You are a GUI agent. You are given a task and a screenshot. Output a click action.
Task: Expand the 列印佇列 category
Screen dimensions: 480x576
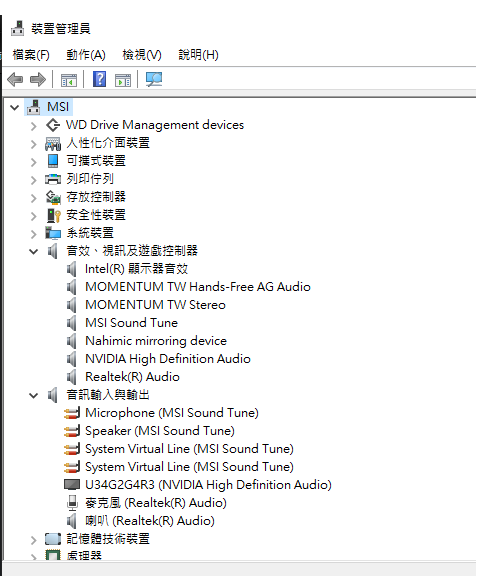coord(34,180)
